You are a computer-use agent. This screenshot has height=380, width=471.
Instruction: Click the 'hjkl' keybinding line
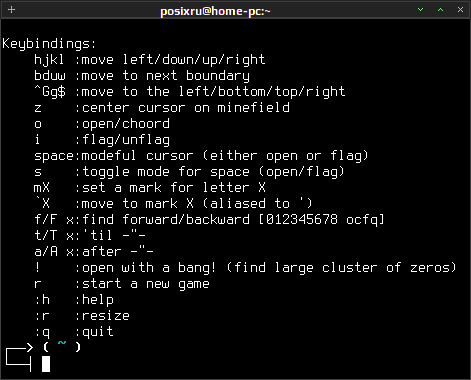coord(150,60)
